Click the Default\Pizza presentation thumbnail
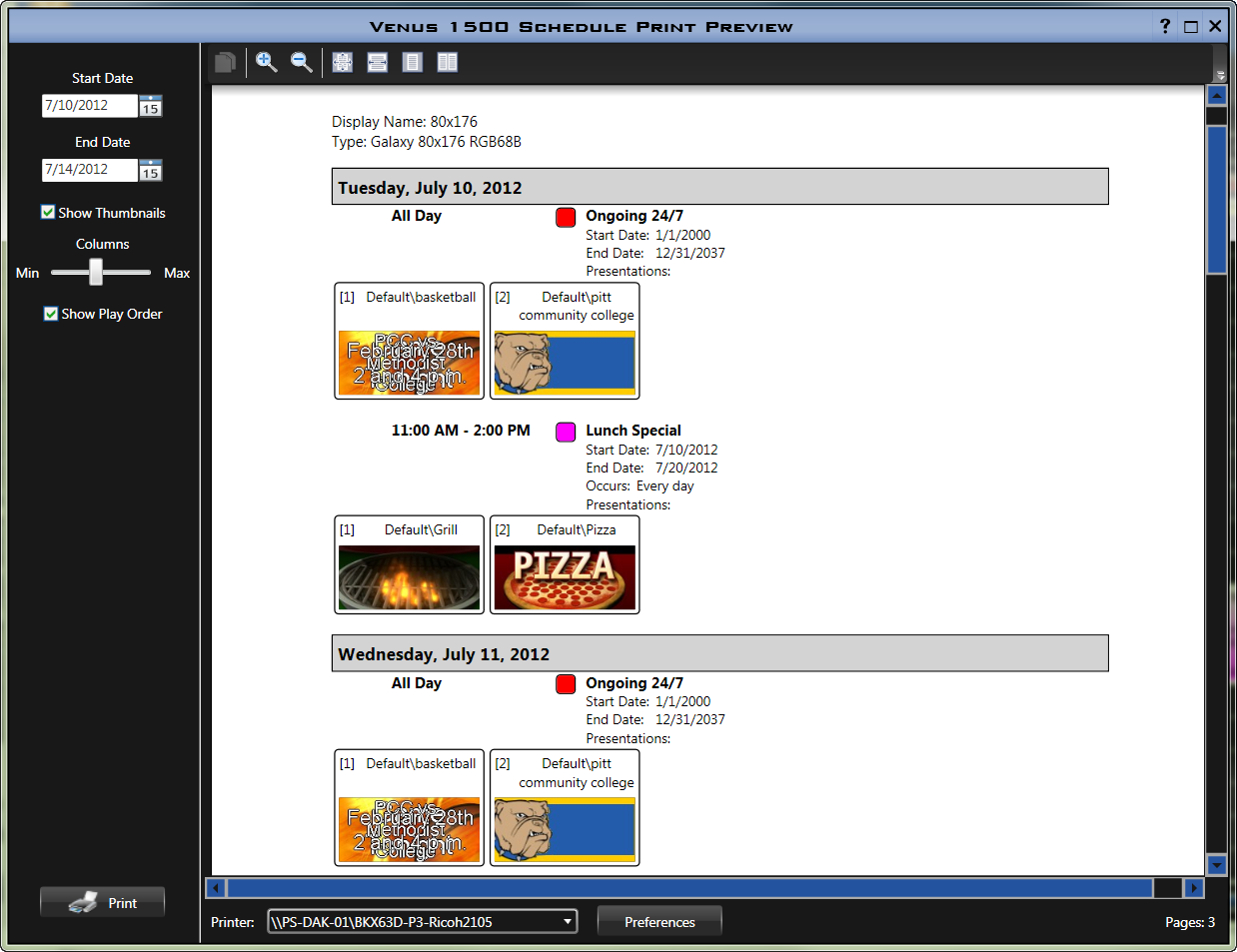 pyautogui.click(x=565, y=577)
